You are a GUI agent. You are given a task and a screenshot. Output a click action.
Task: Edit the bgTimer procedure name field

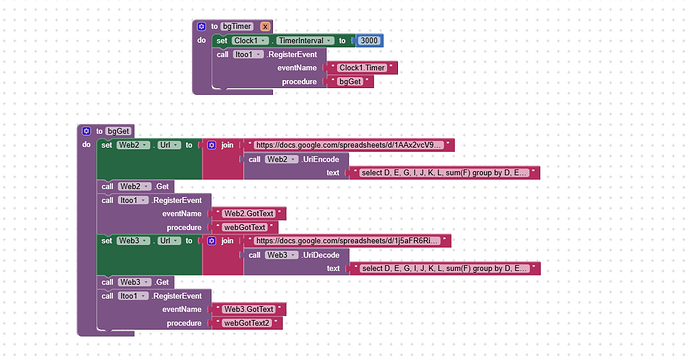237,26
